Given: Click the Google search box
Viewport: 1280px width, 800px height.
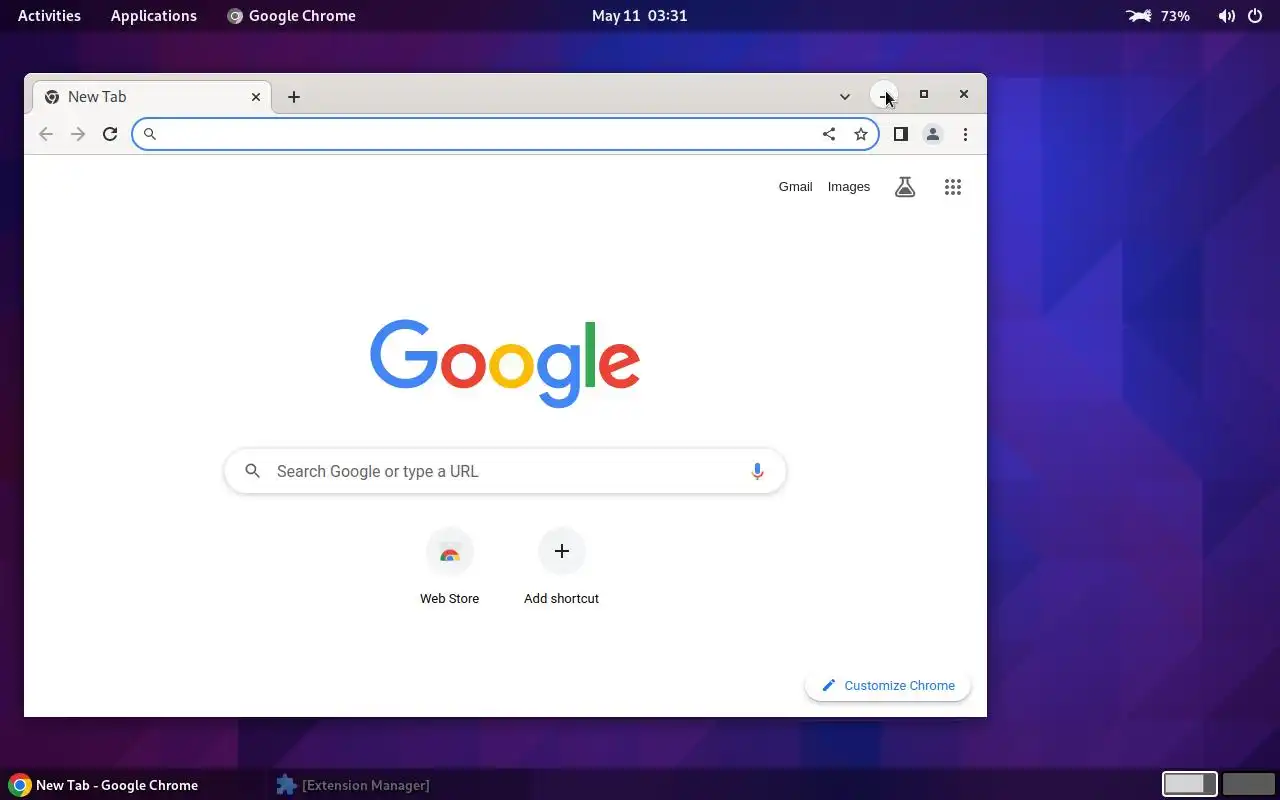Looking at the screenshot, I should point(505,471).
